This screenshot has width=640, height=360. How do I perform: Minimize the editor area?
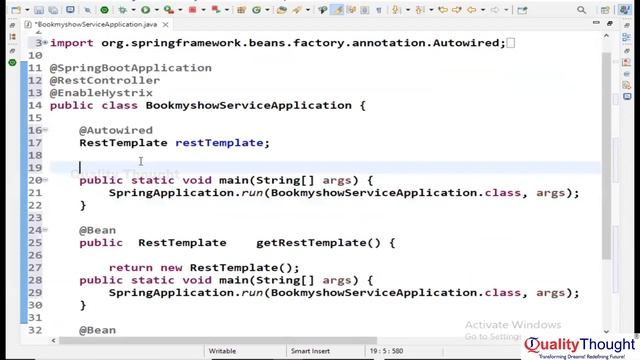(x=596, y=22)
